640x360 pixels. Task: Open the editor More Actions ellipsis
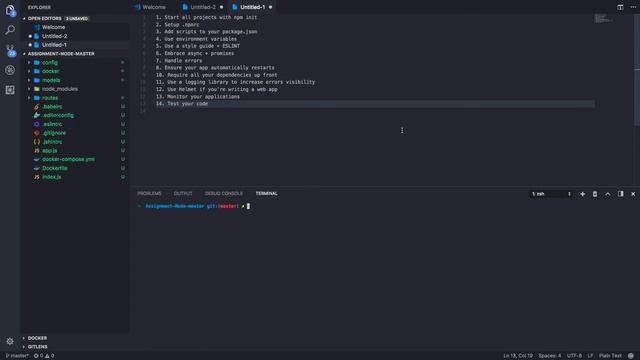click(633, 7)
